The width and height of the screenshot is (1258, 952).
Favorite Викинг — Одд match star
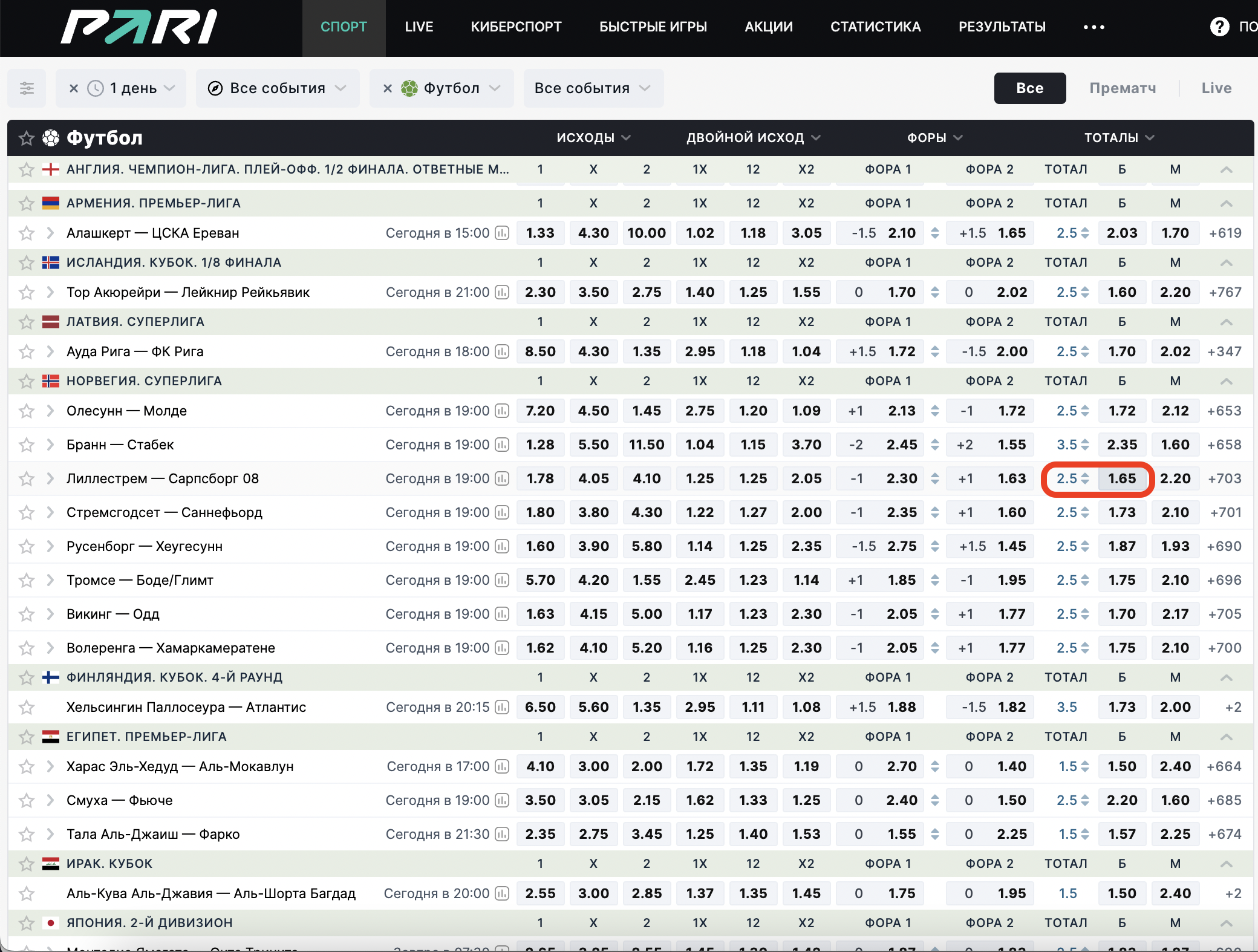coord(26,614)
